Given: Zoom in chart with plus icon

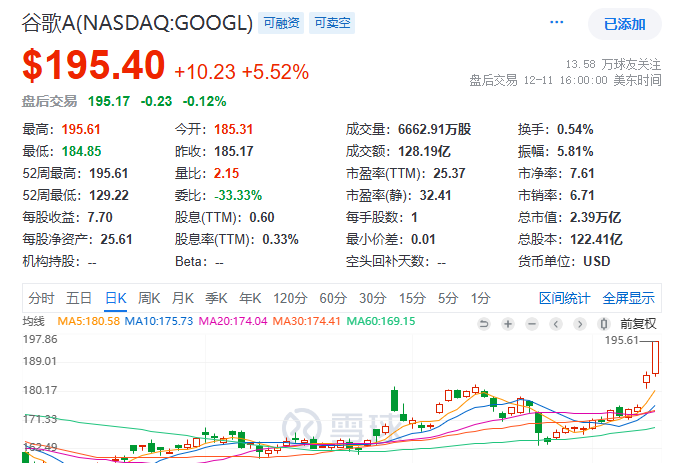Looking at the screenshot, I should click(x=508, y=324).
